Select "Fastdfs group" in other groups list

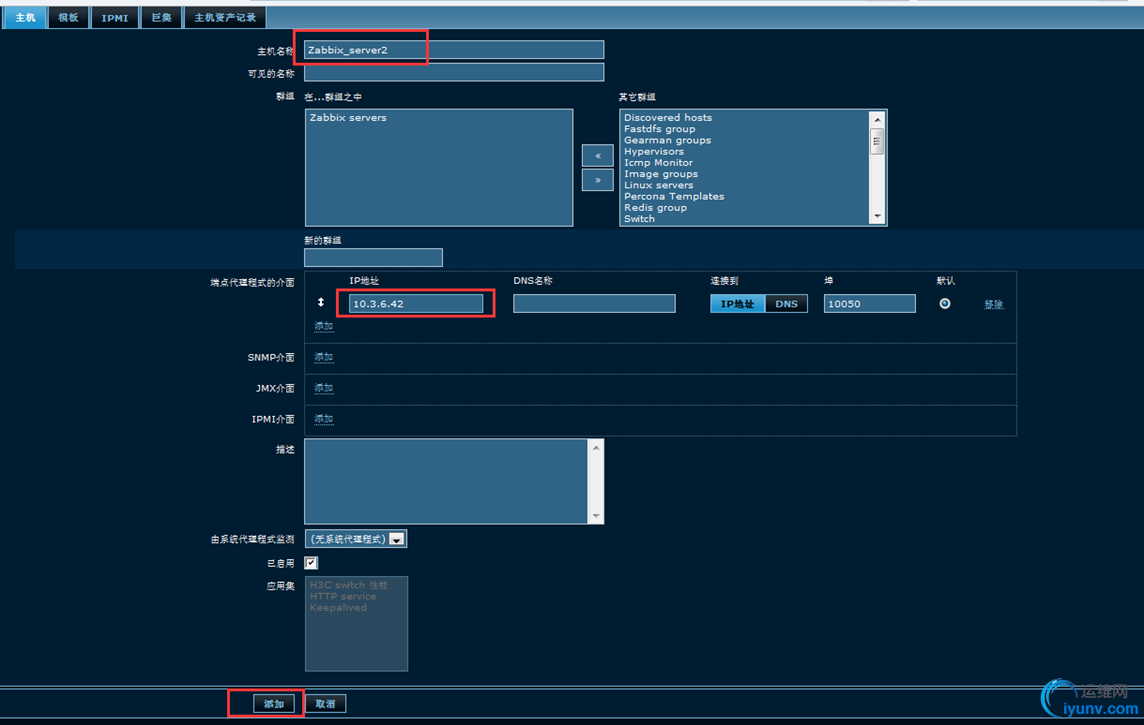(660, 129)
